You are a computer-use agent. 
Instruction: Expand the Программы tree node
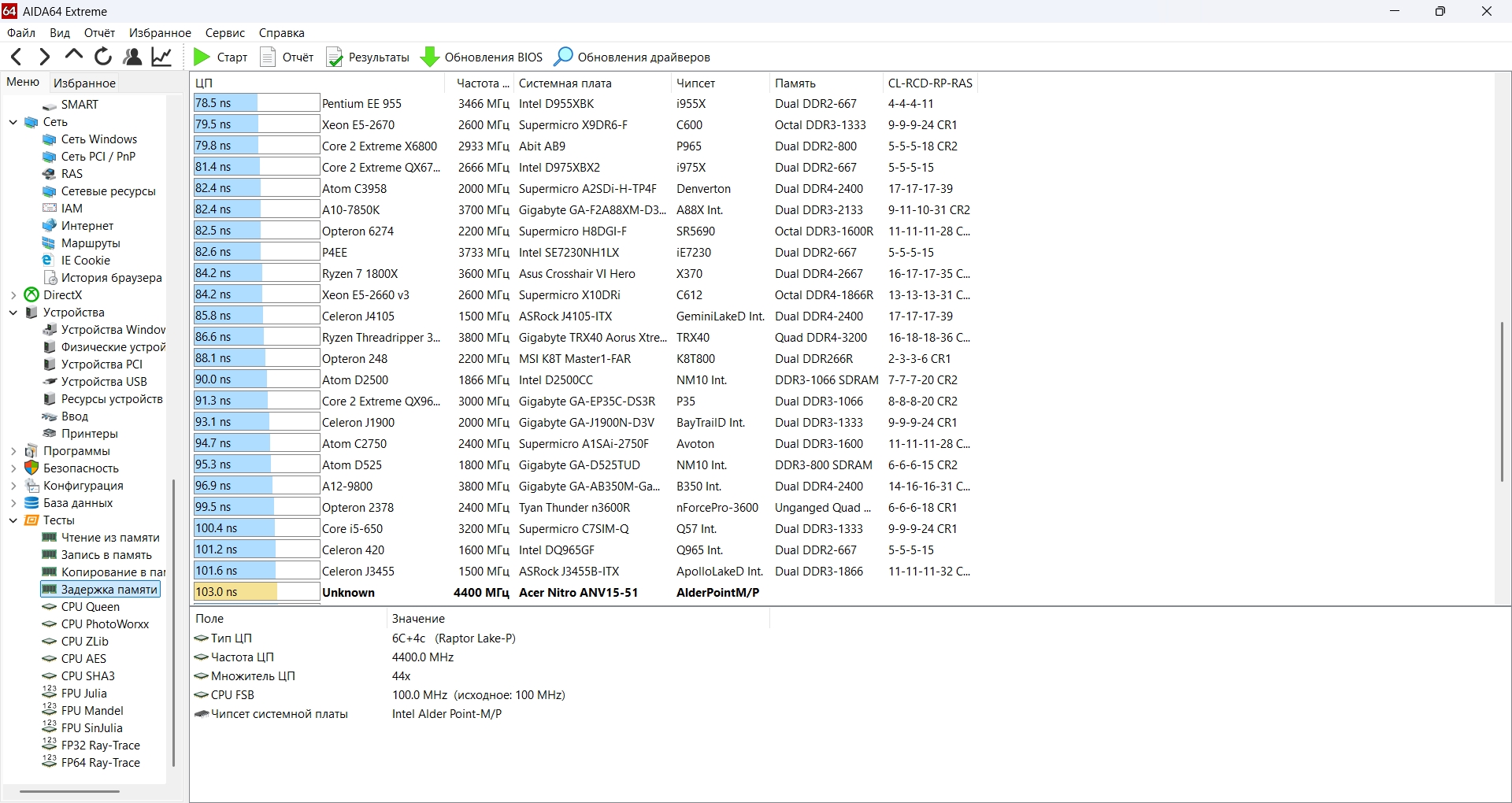(13, 451)
